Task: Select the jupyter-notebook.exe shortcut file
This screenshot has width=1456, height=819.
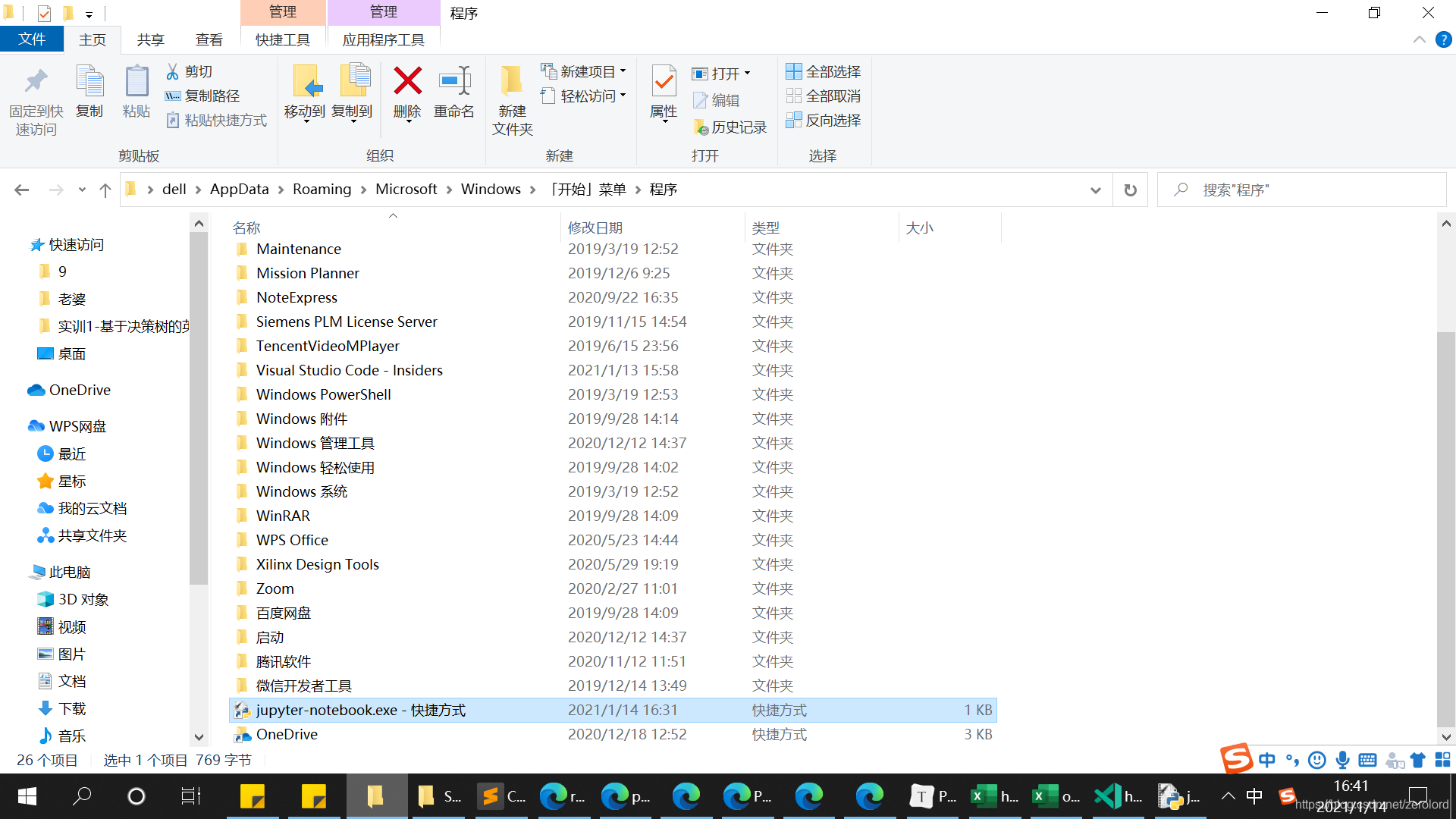Action: pyautogui.click(x=613, y=710)
